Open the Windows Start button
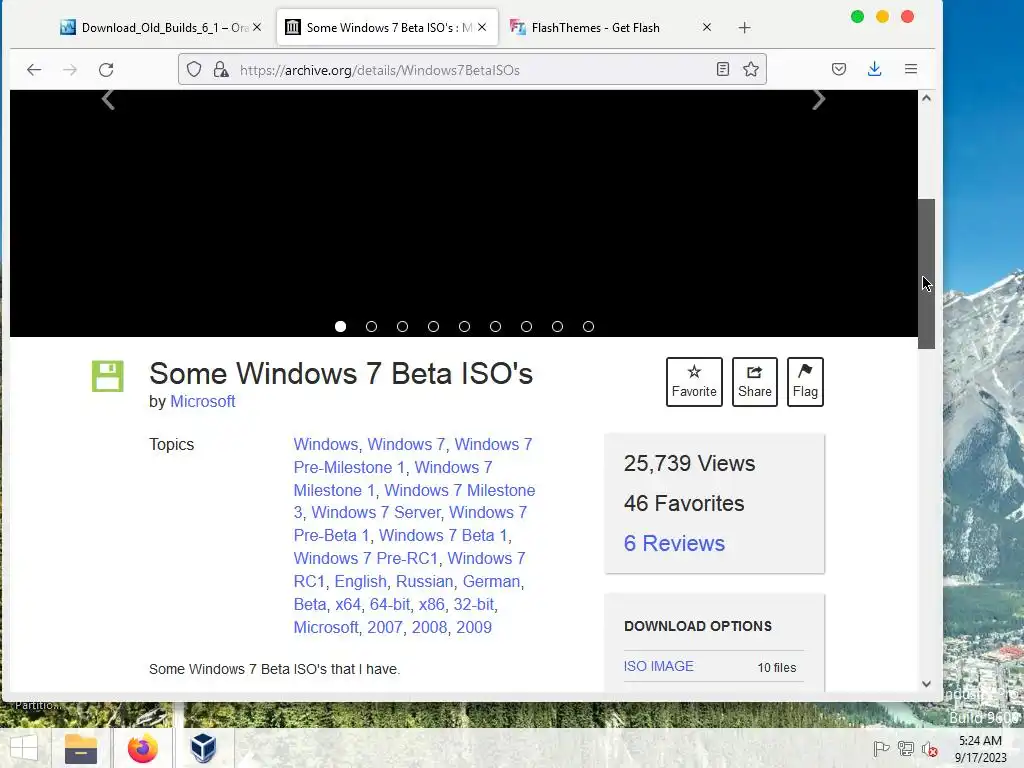1024x768 pixels. tap(24, 748)
